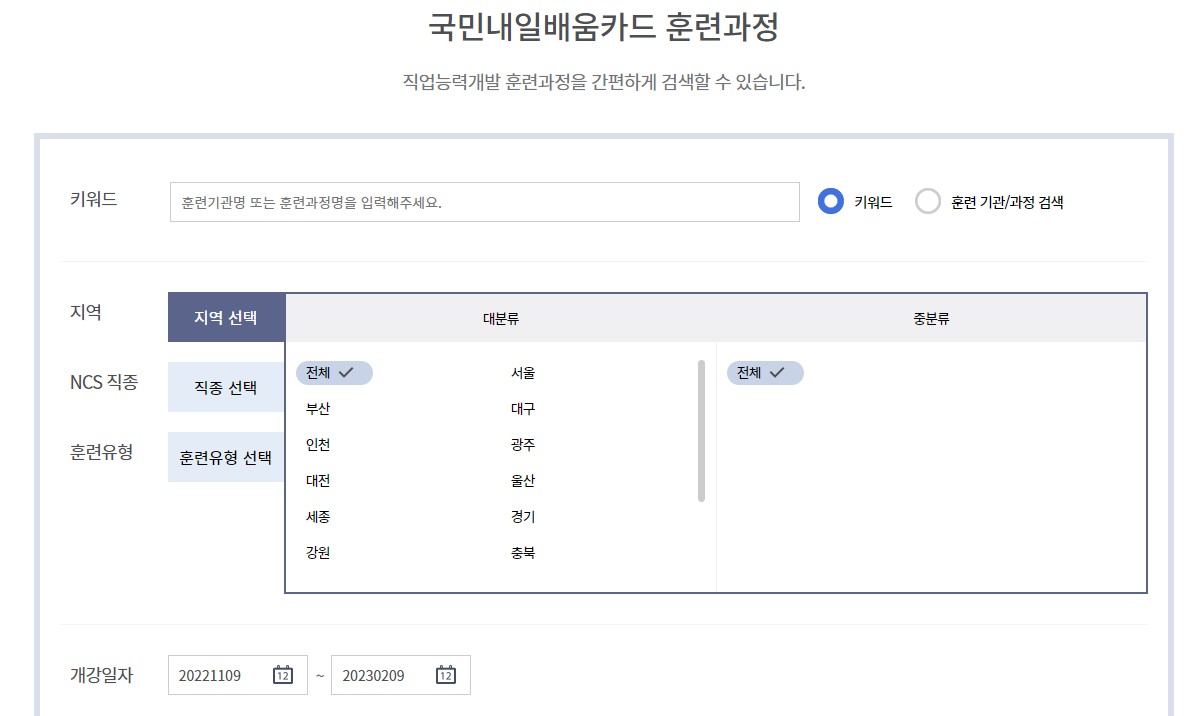Viewport: 1201px width, 716px height.
Task: Select the 부산 region
Action: point(317,408)
